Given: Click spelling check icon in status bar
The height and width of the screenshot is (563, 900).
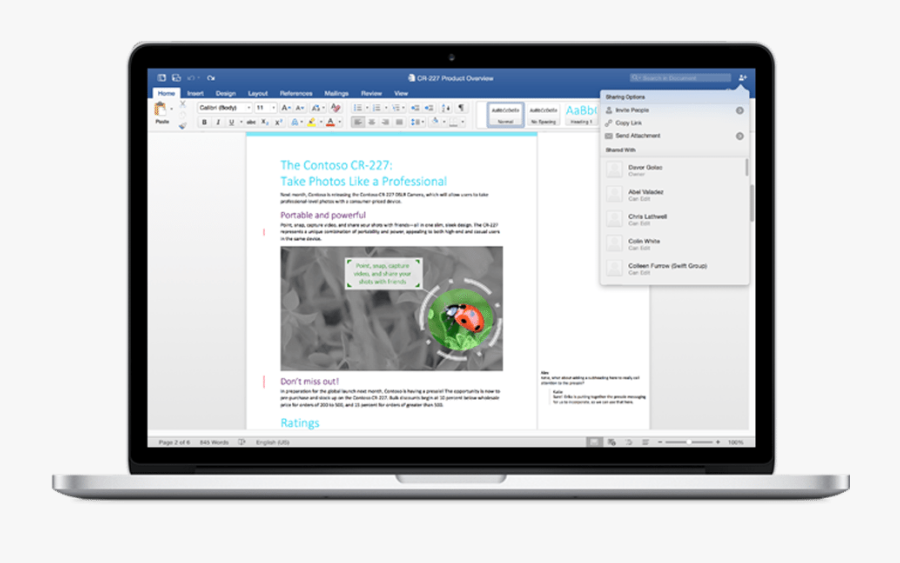Looking at the screenshot, I should pyautogui.click(x=242, y=442).
